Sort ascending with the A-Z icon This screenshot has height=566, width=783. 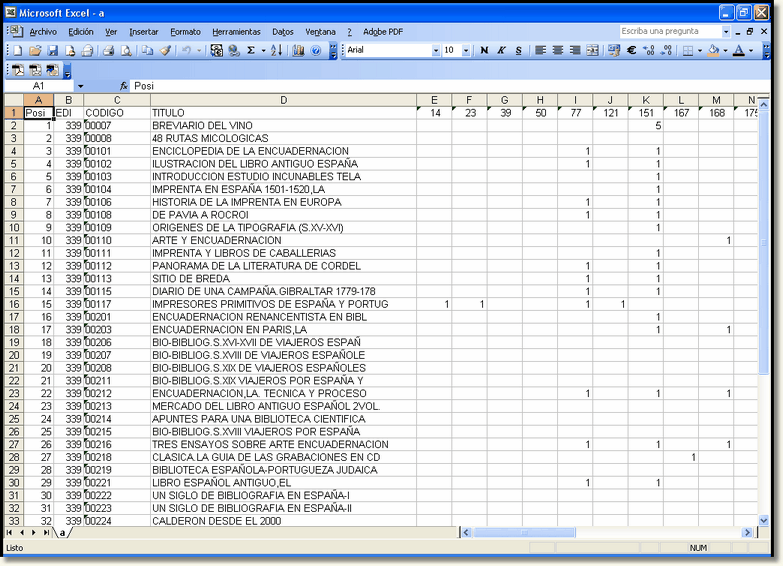point(276,50)
